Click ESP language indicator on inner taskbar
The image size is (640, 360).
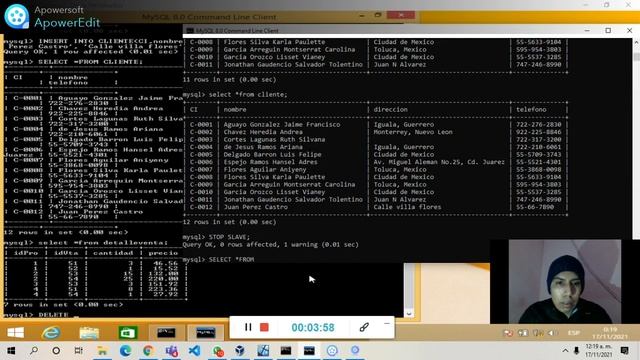(574, 333)
